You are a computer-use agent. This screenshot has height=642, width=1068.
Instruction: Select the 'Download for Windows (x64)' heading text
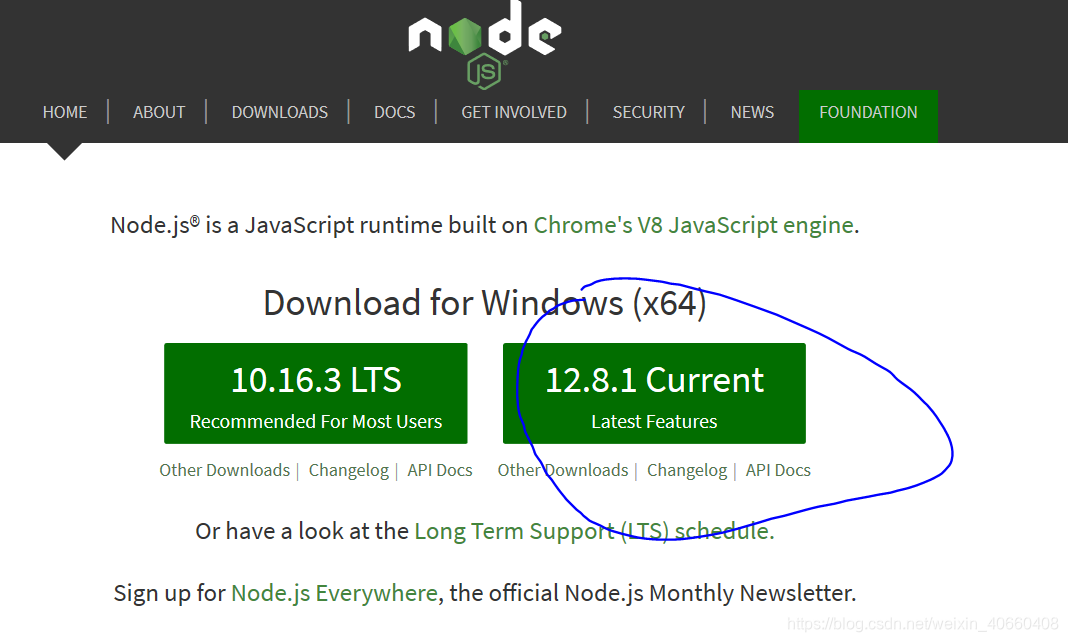tap(485, 303)
